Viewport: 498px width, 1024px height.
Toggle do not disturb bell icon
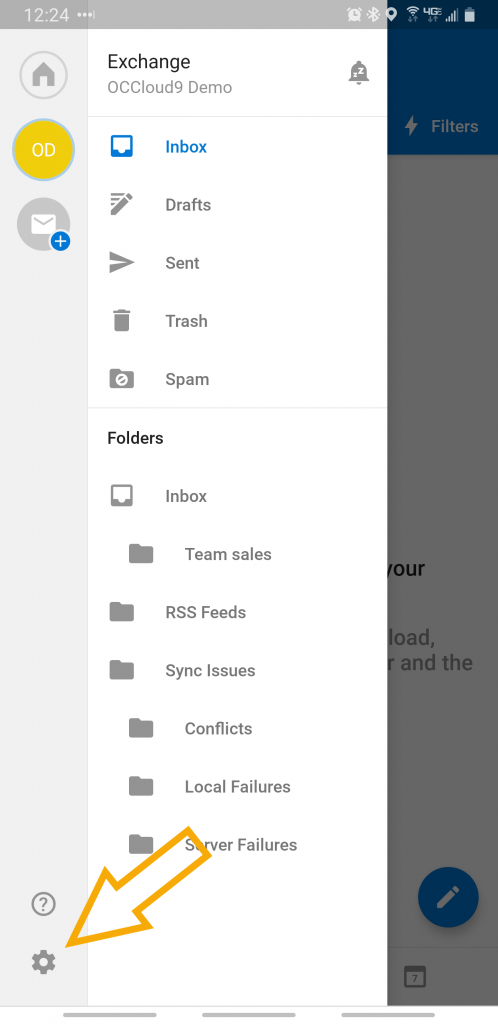tap(358, 73)
